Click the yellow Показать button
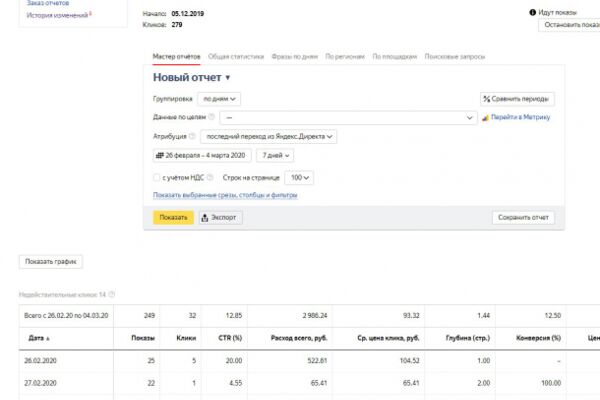 (x=173, y=217)
